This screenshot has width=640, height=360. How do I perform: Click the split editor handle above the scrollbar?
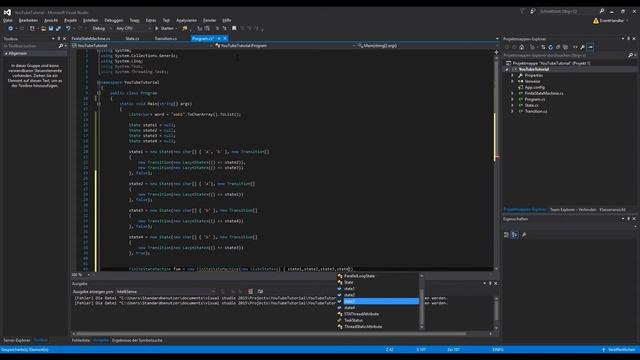496,52
